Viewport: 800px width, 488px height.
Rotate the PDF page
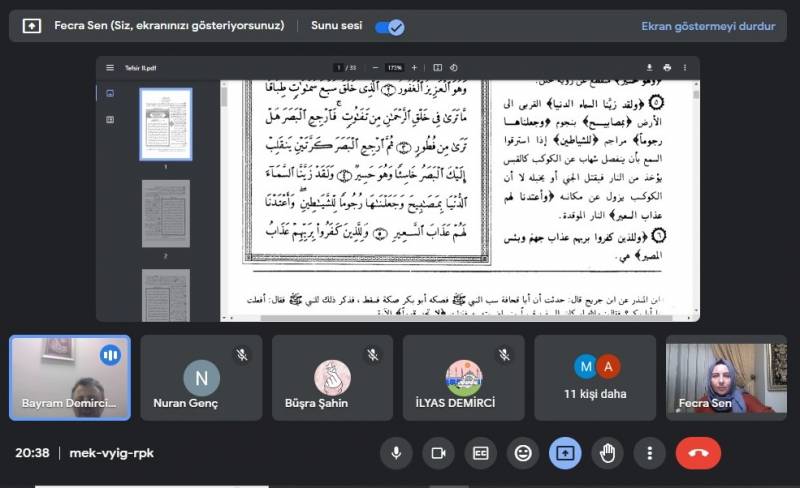pyautogui.click(x=454, y=67)
